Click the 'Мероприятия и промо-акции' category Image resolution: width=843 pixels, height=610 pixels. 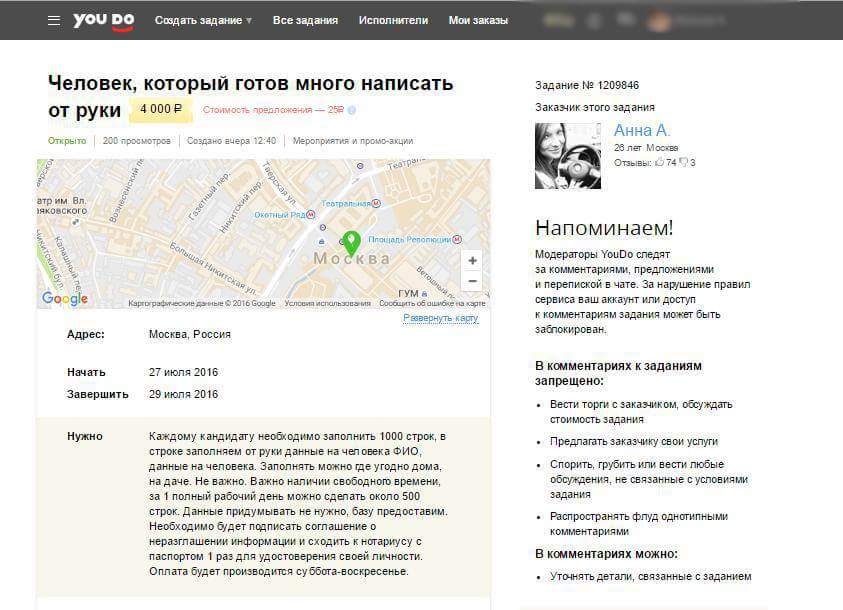pyautogui.click(x=353, y=141)
